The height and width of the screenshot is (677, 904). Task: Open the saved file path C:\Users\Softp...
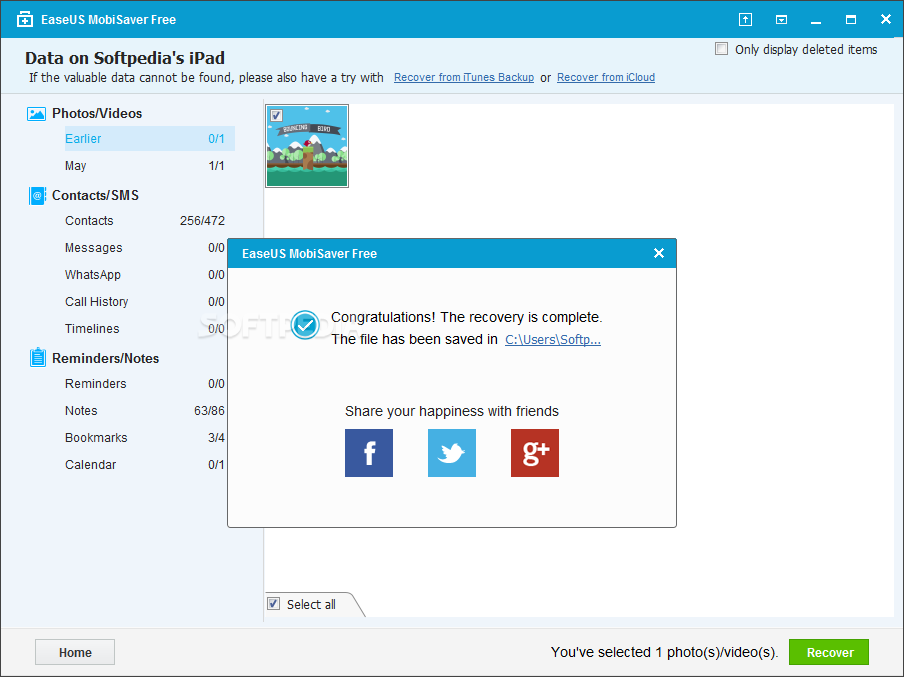(x=553, y=340)
